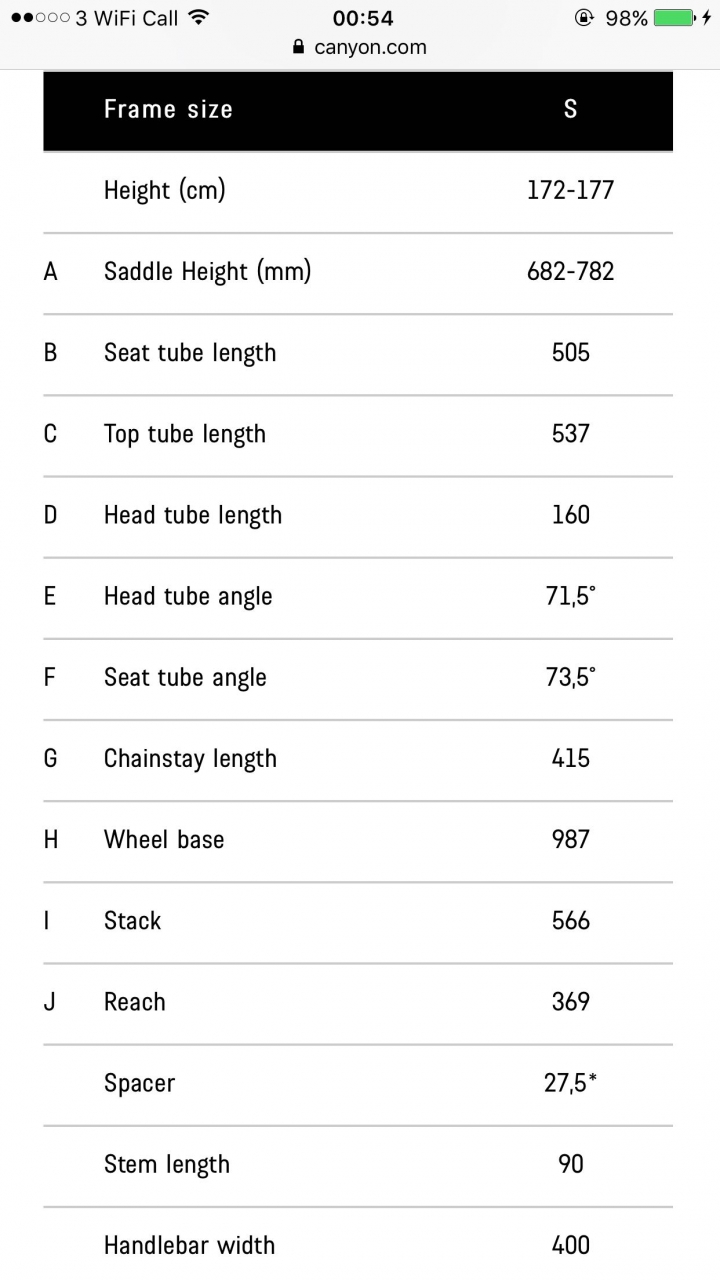Screen dimensions: 720x1280
Task: Tap the rotation lock icon
Action: pyautogui.click(x=584, y=18)
